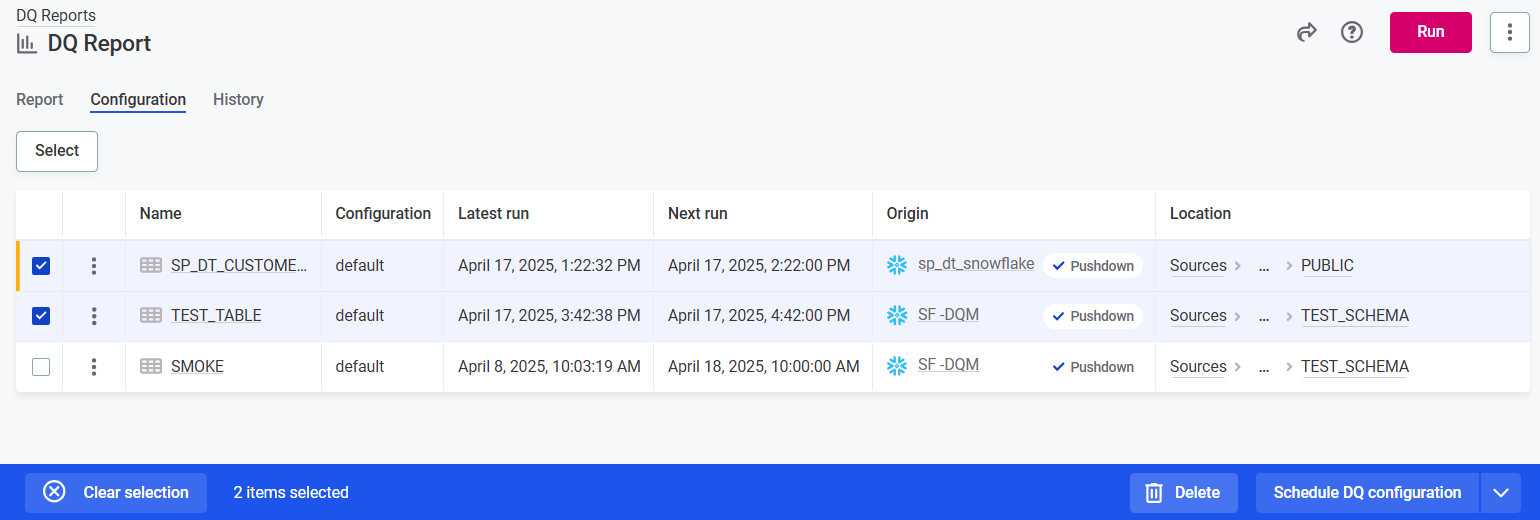Click the table icon beside TEST_TABLE
The height and width of the screenshot is (520, 1540).
pos(151,316)
